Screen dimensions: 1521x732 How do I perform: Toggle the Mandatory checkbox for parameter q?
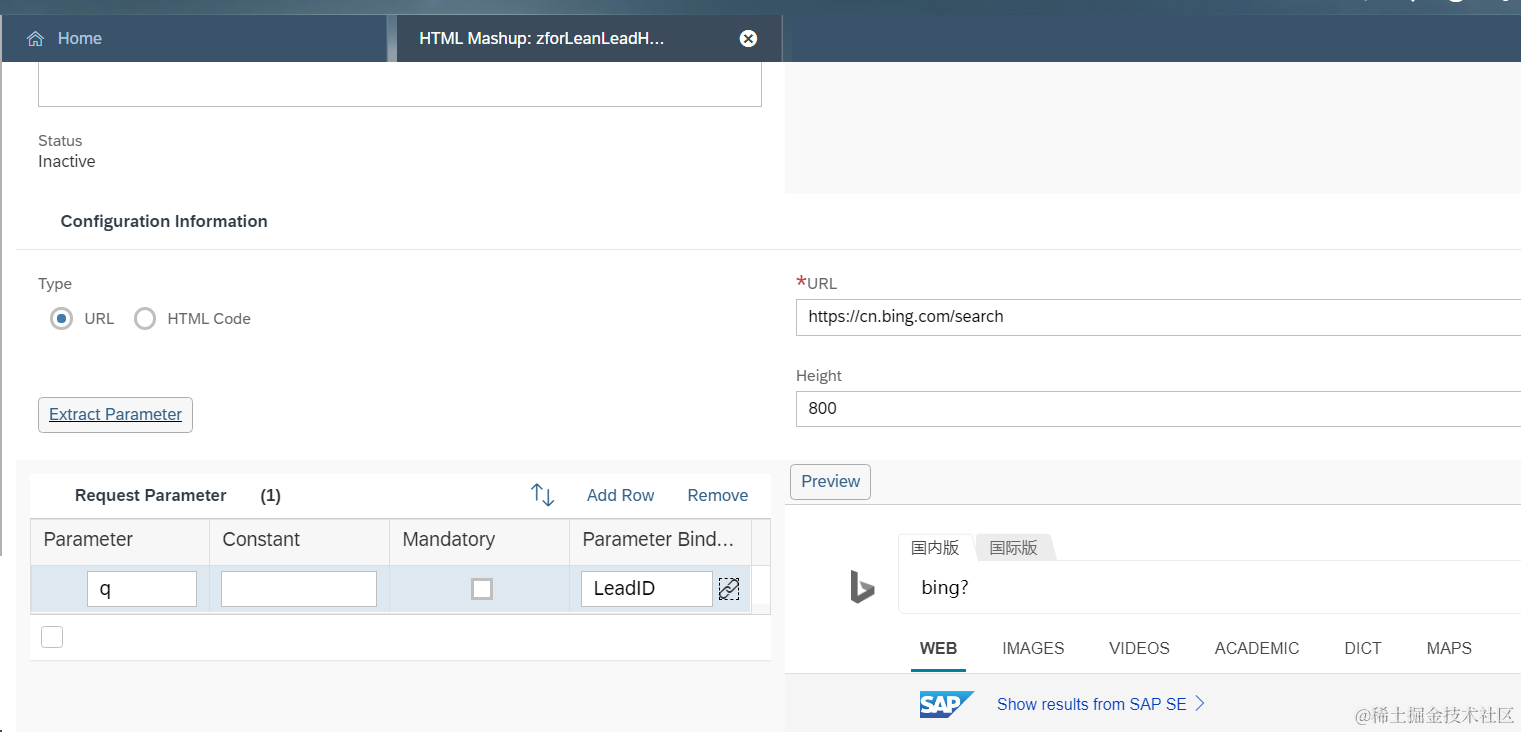(x=482, y=589)
